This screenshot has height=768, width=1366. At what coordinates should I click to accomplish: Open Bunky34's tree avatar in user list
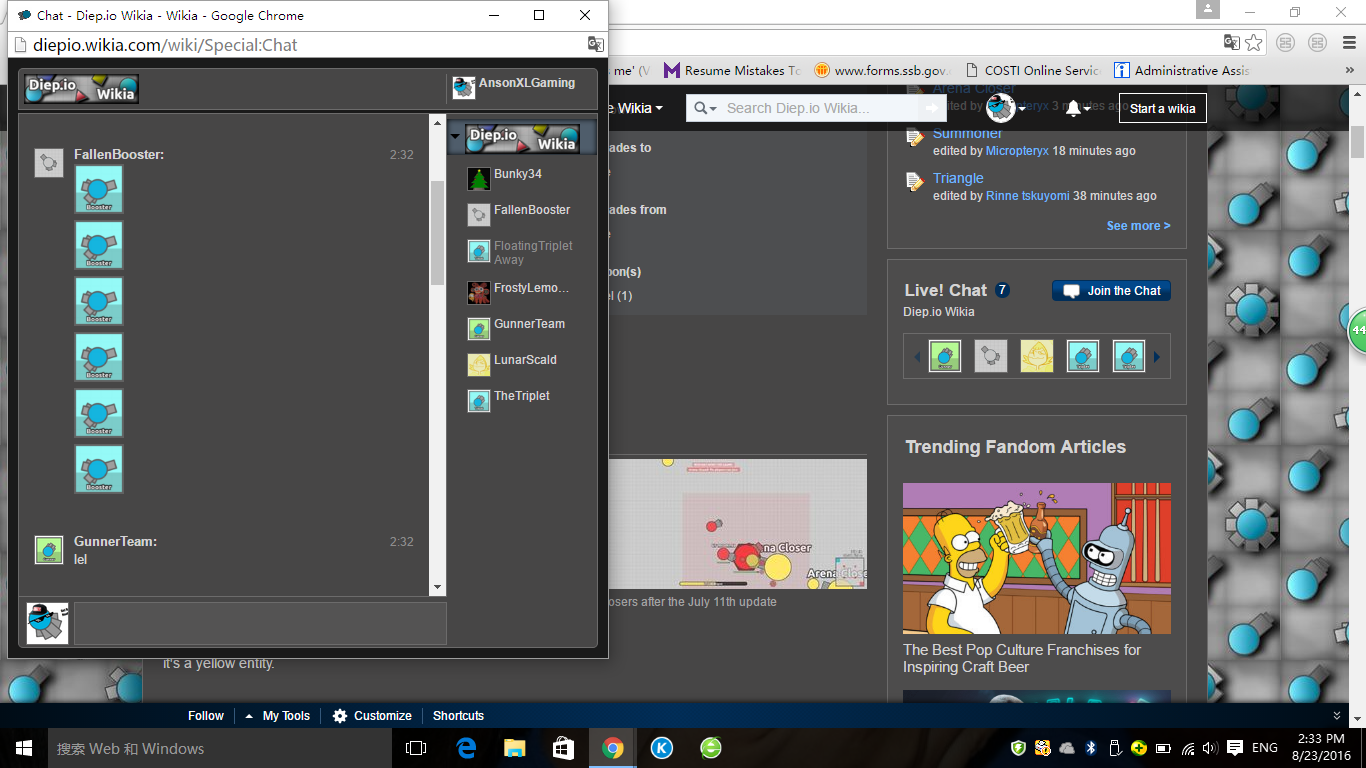479,179
